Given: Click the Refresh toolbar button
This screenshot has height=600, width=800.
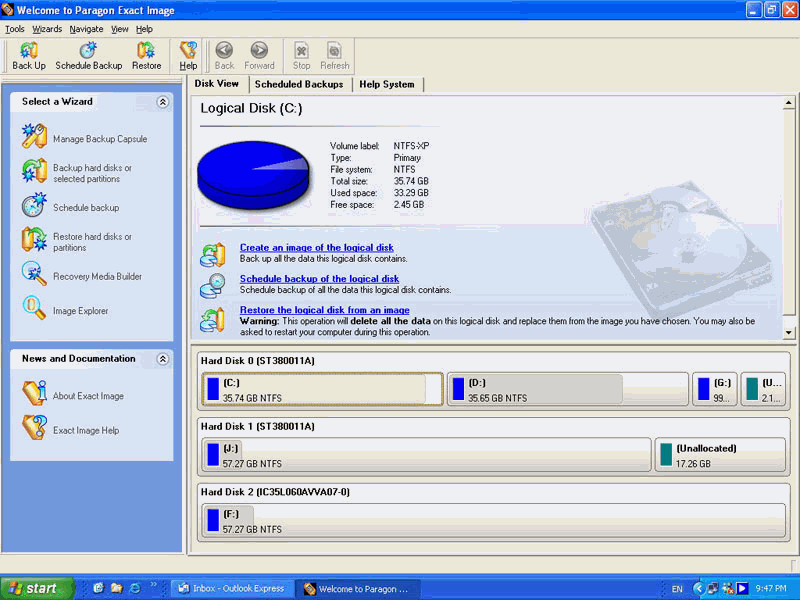Looking at the screenshot, I should click(x=335, y=56).
